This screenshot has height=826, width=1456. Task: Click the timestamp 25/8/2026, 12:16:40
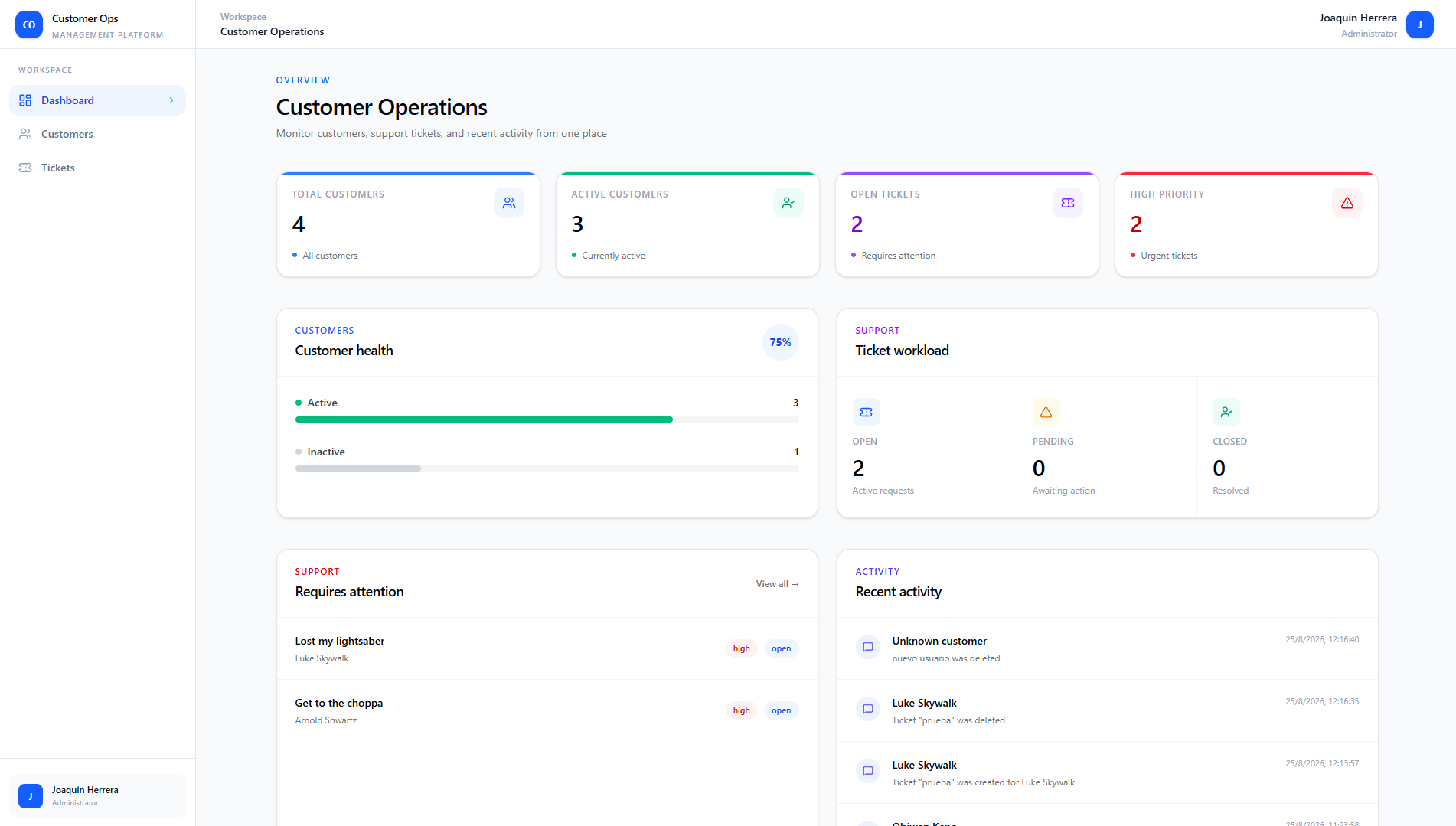pos(1322,639)
